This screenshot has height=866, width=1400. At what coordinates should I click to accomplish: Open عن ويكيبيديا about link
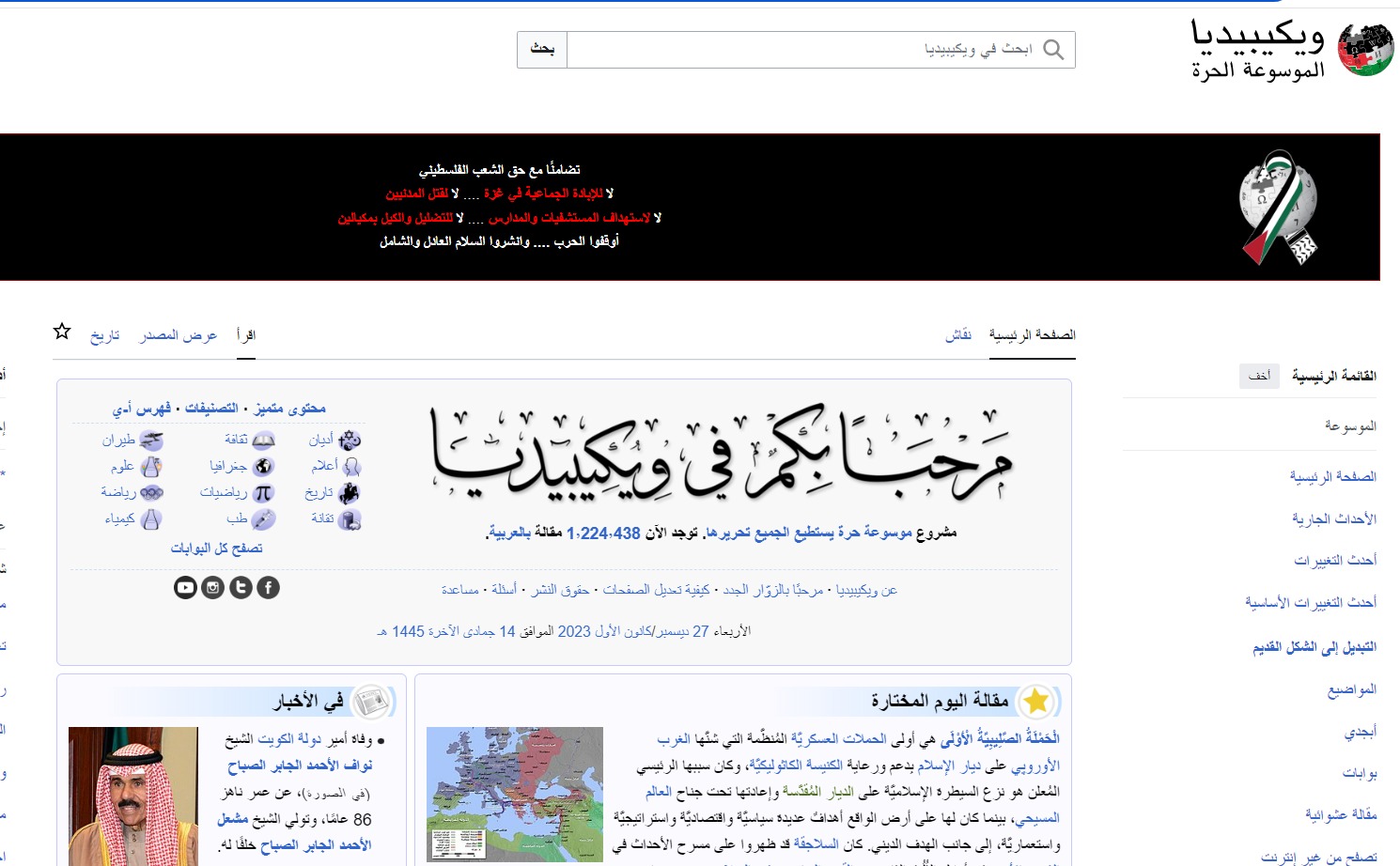(x=866, y=590)
